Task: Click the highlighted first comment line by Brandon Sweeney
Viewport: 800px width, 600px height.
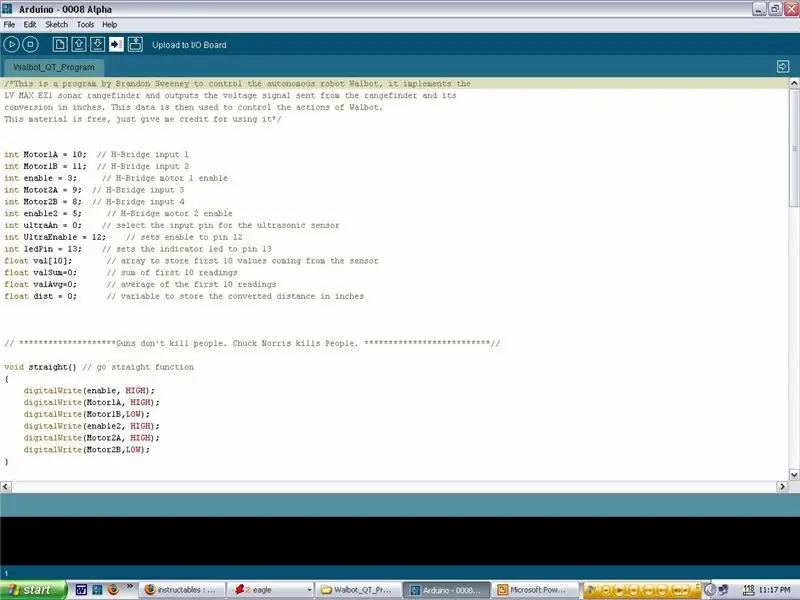Action: point(237,83)
